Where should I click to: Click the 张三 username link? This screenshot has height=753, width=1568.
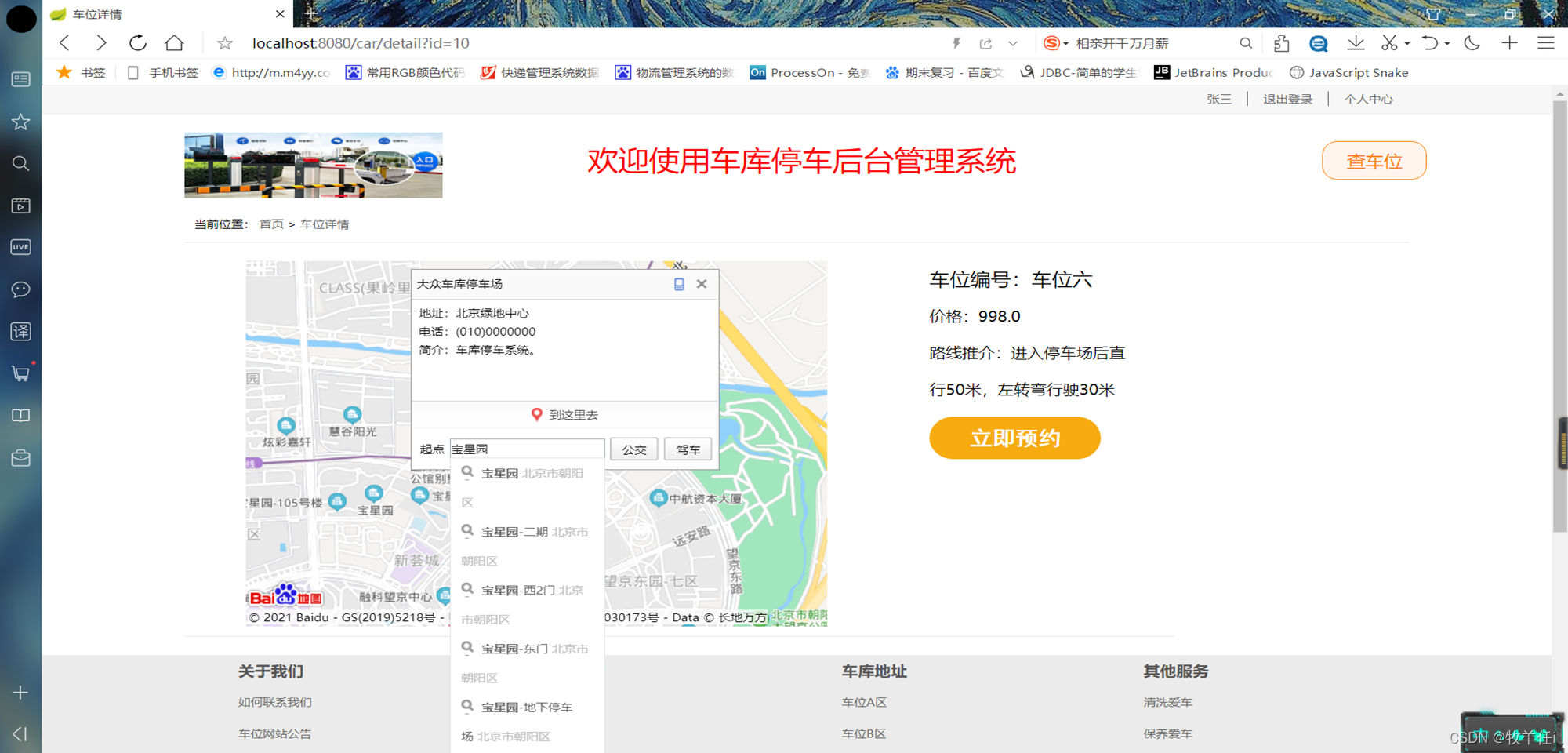[x=1219, y=99]
